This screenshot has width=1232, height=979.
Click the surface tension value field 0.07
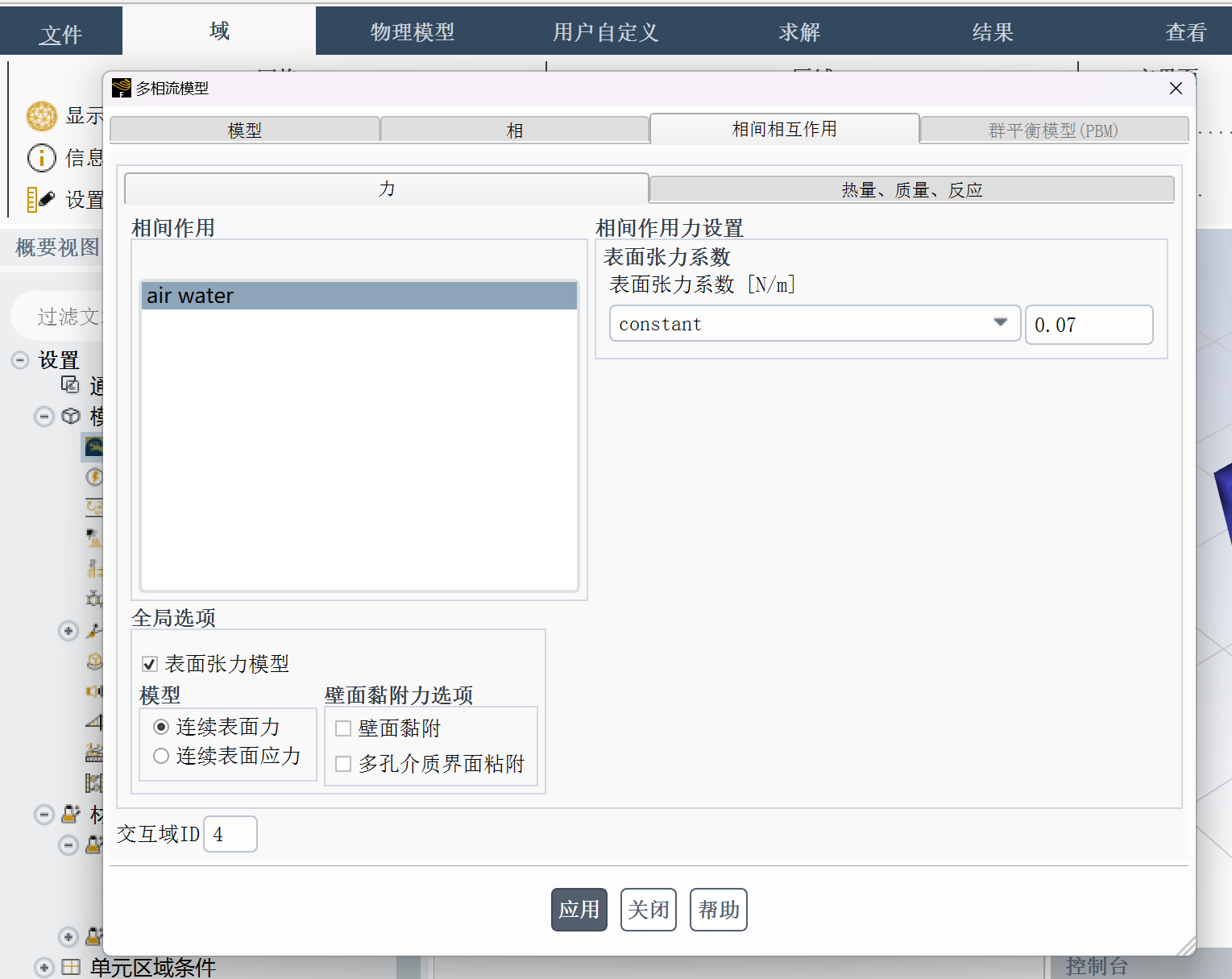click(1089, 325)
